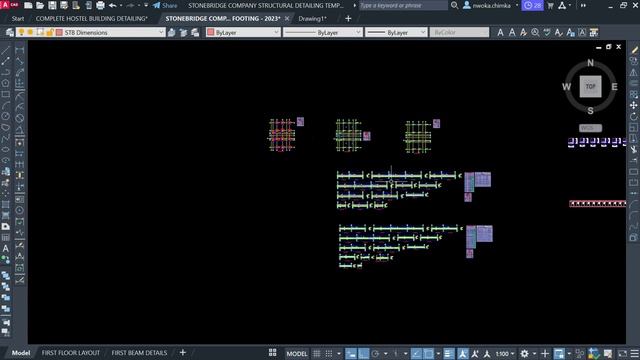This screenshot has width=640, height=360.
Task: Click the status bar Customization menu icon
Action: pyautogui.click(x=634, y=353)
